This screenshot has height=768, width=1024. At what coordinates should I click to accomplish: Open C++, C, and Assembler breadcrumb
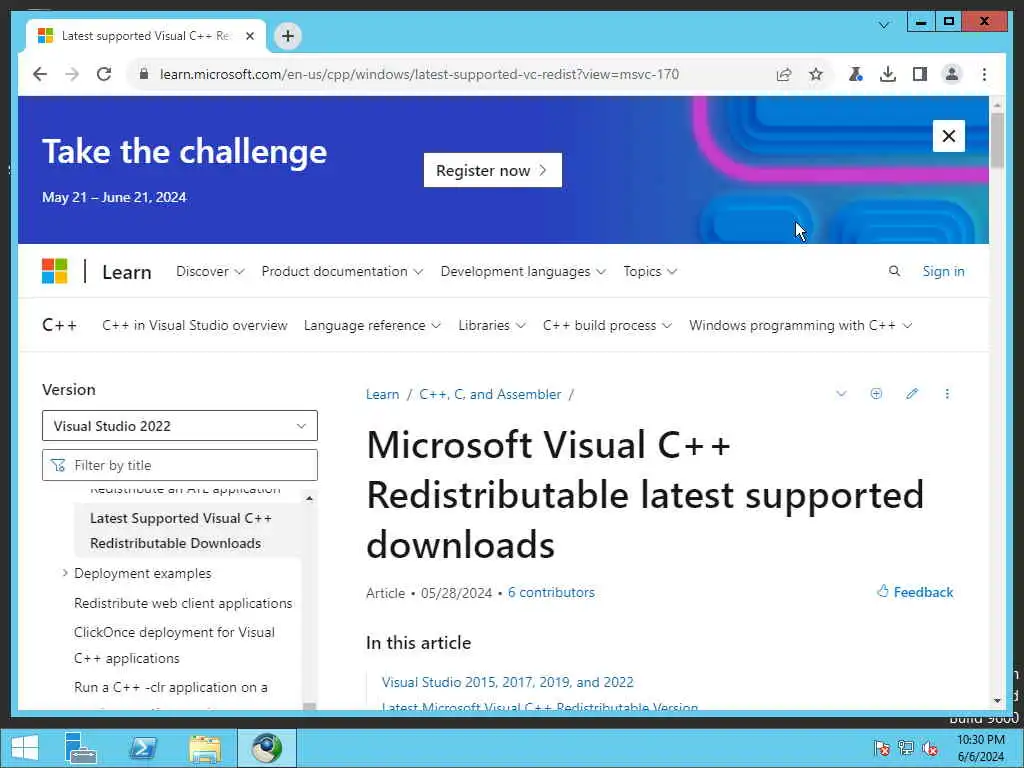click(x=490, y=394)
